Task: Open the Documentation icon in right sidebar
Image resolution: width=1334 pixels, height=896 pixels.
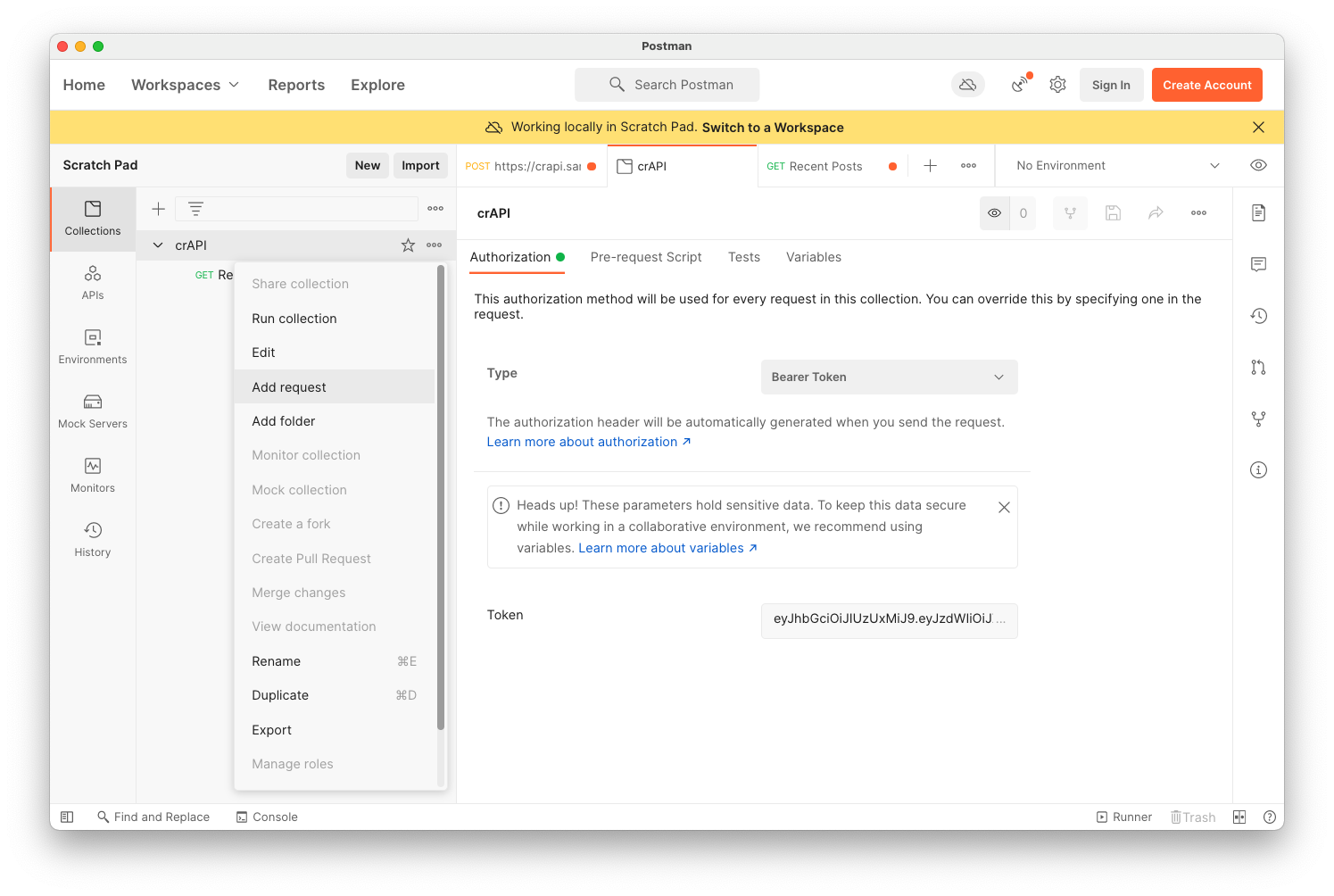Action: [1259, 212]
